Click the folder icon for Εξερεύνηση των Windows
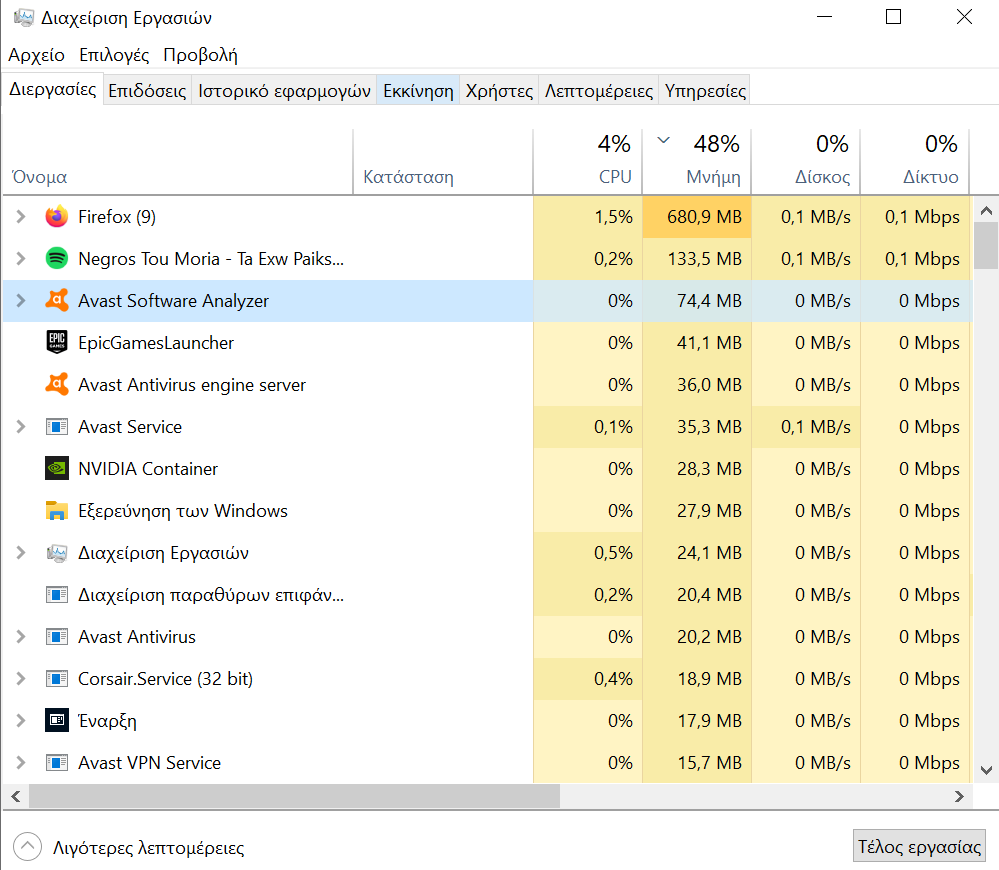 [57, 511]
